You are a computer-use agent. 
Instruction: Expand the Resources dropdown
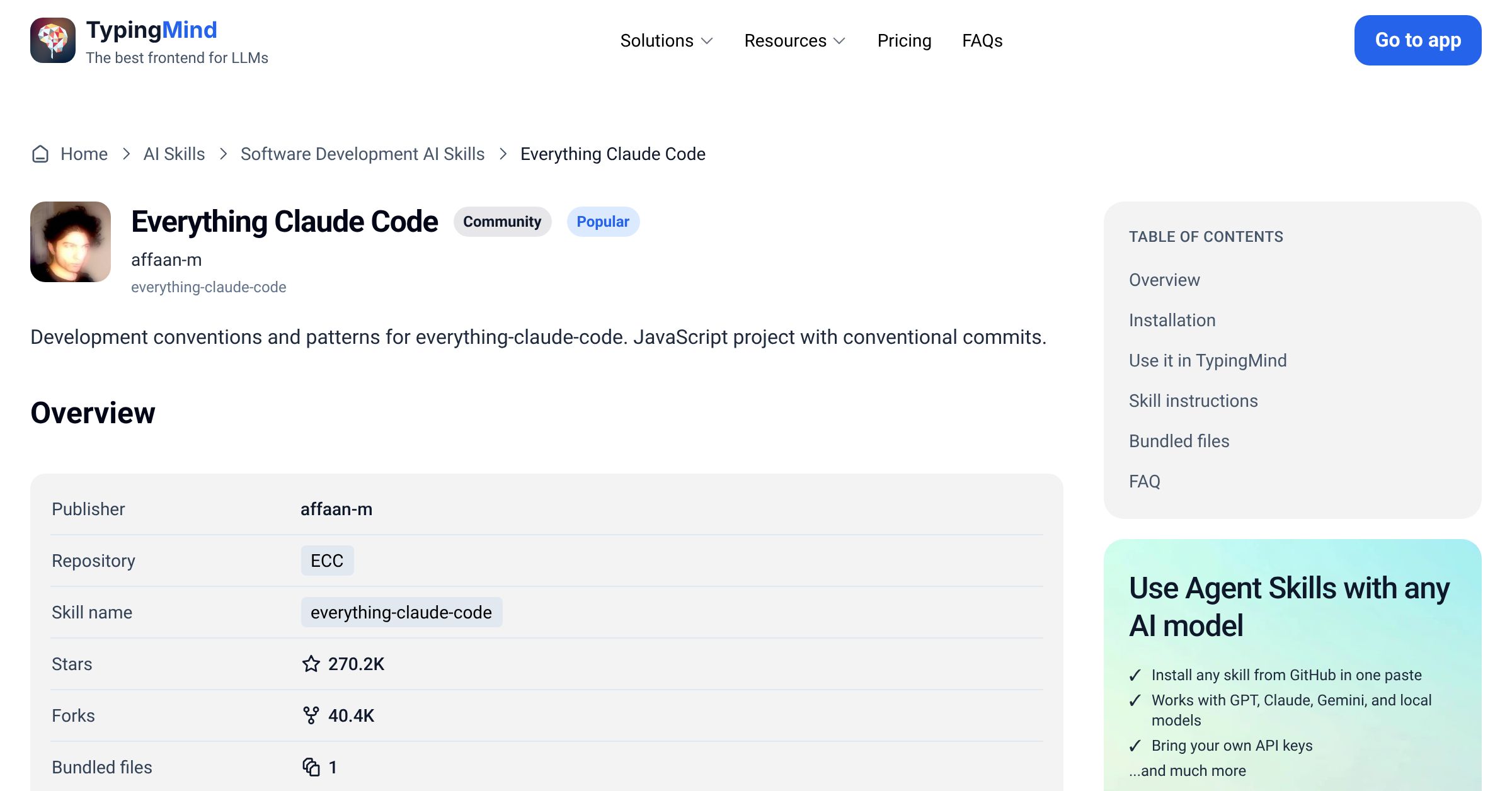point(795,40)
